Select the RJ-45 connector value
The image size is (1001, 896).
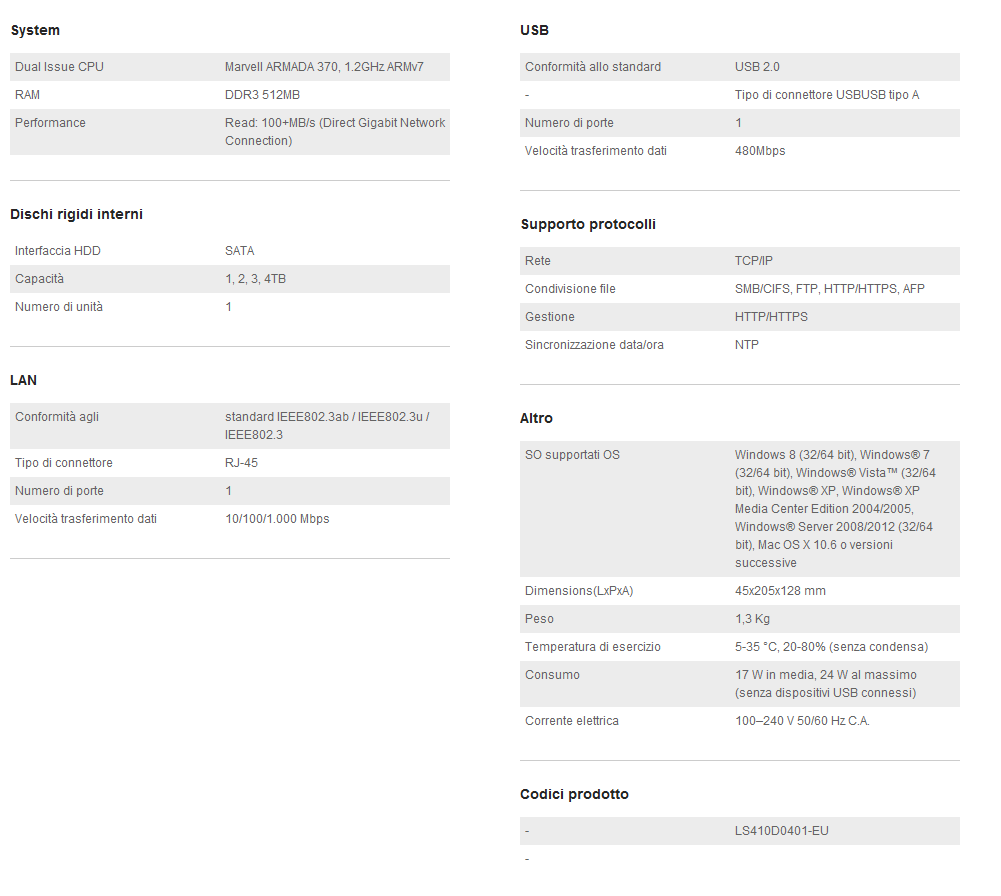pos(241,463)
